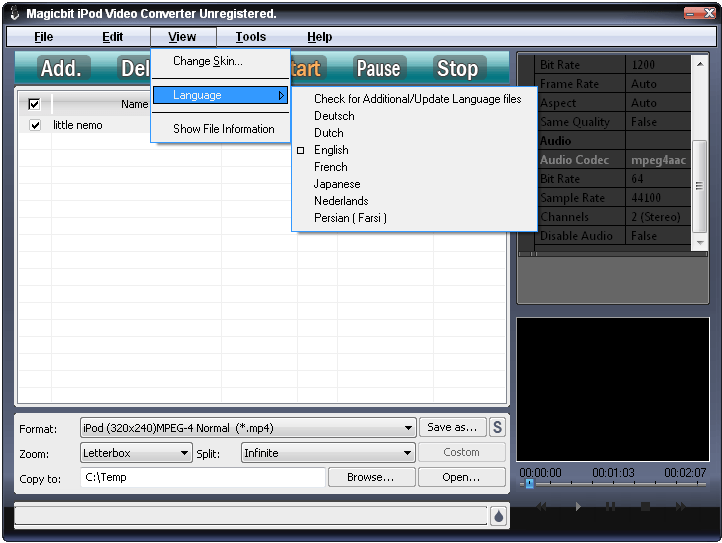
Task: Click the Same Quality False value
Action: point(658,122)
